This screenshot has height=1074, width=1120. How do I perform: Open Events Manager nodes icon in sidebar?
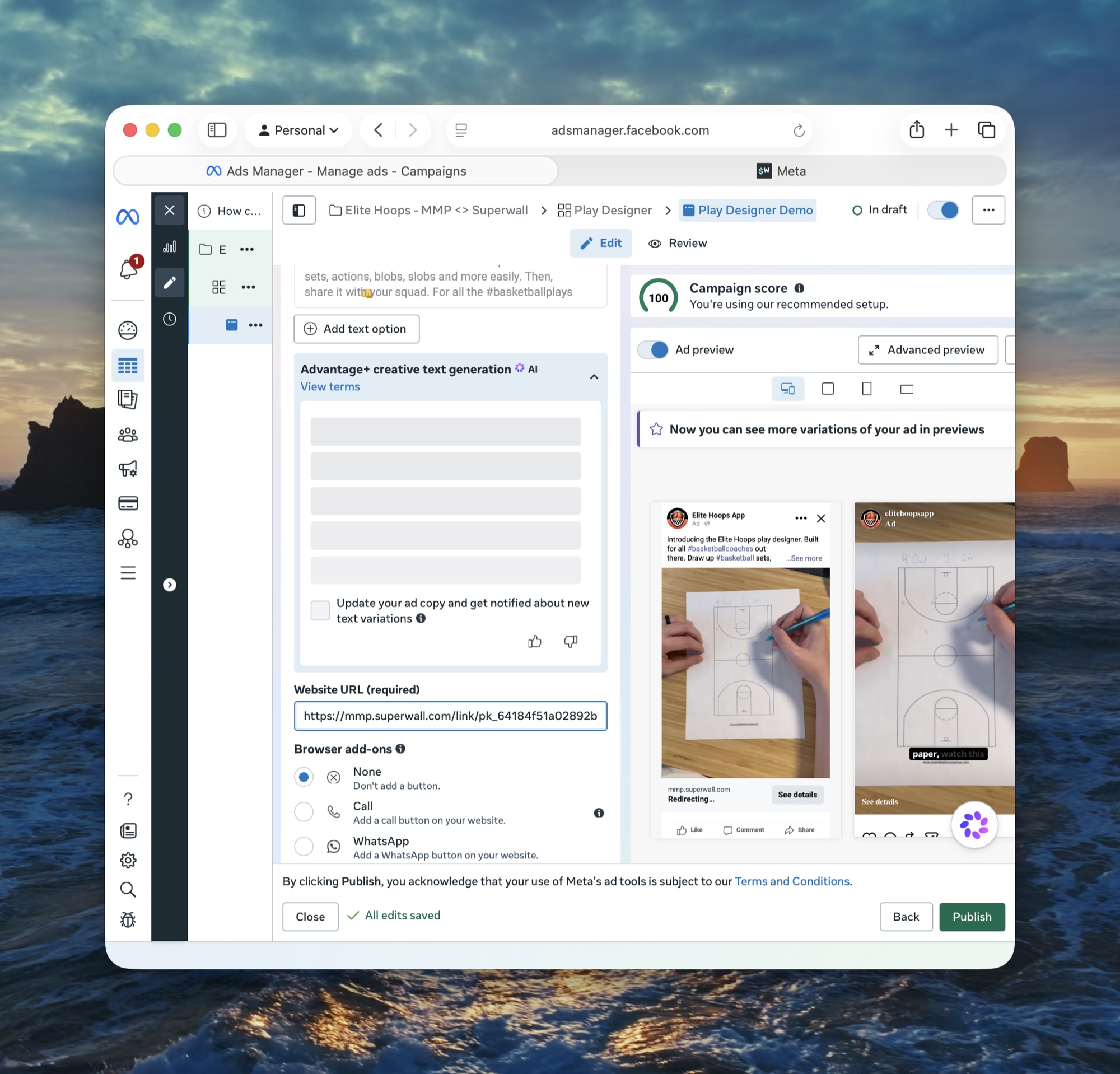coord(128,538)
